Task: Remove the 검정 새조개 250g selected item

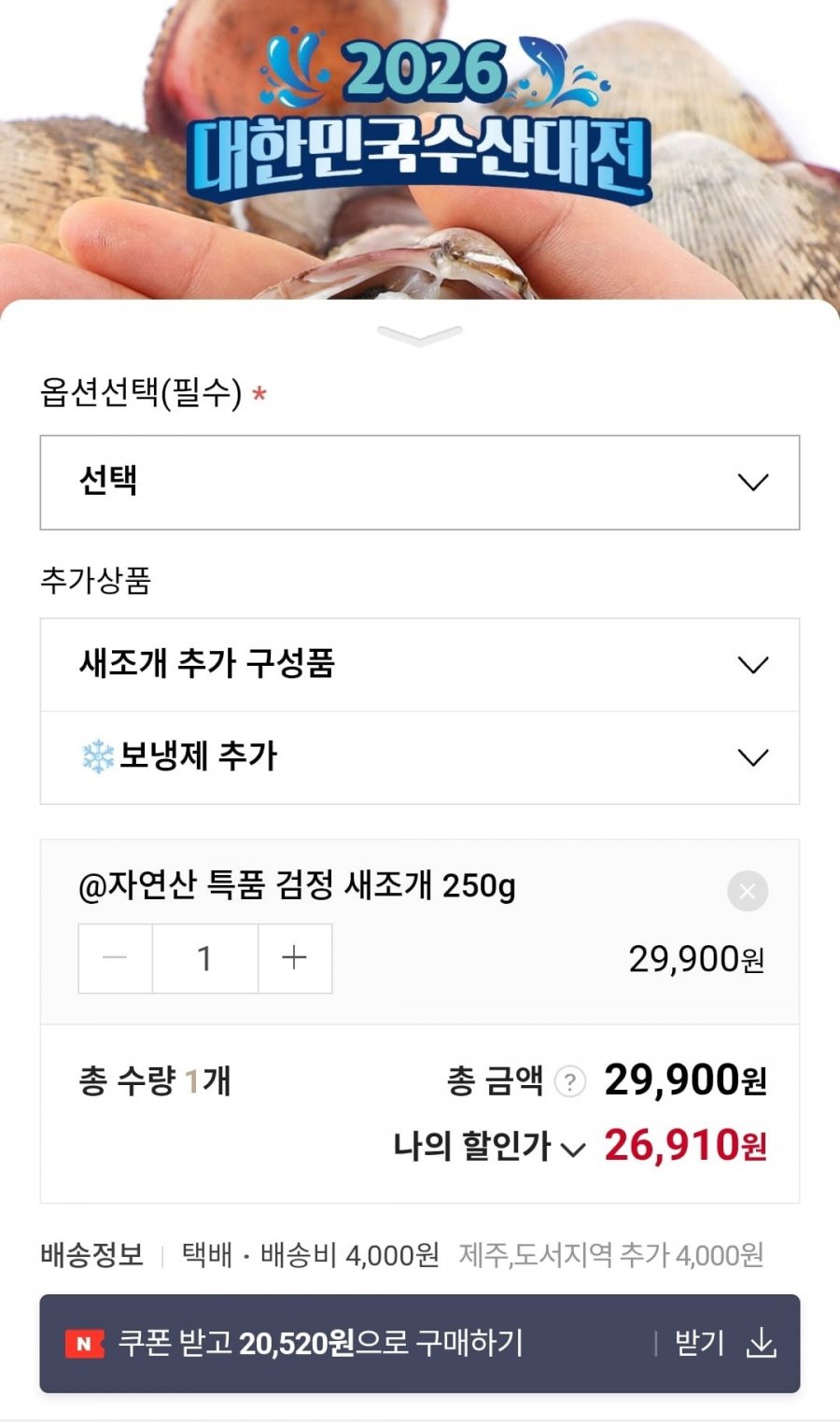Action: pos(748,891)
